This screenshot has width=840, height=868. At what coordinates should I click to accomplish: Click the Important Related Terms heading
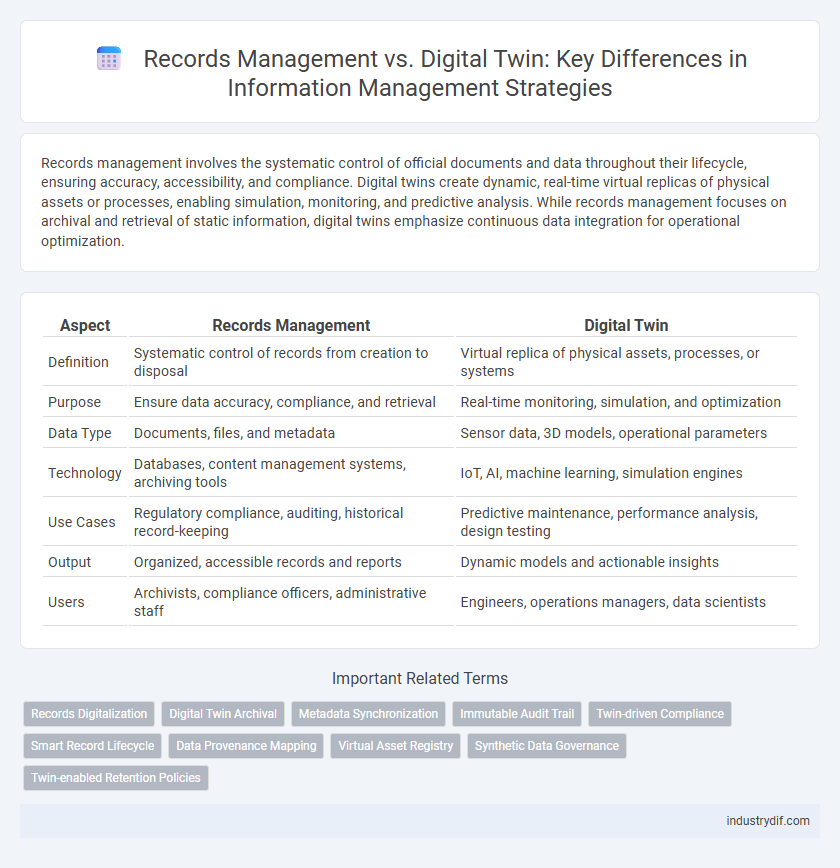[420, 678]
